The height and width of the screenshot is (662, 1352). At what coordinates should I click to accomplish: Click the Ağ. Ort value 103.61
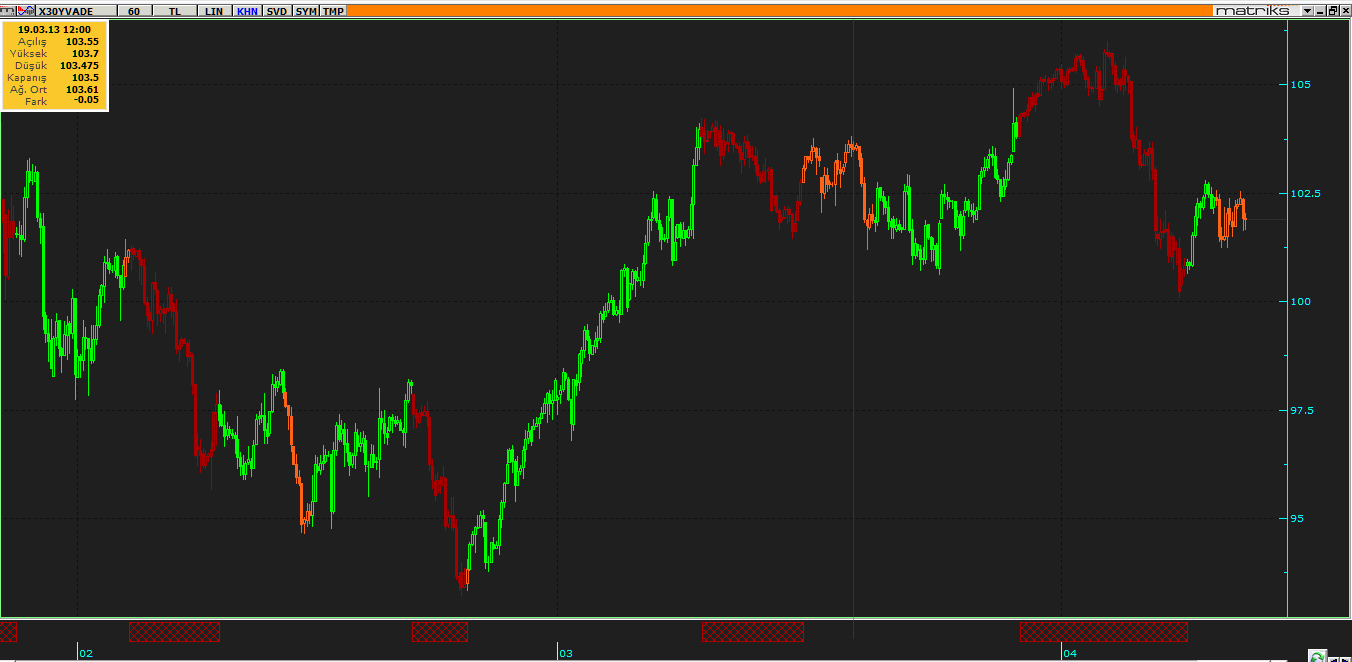(x=82, y=90)
